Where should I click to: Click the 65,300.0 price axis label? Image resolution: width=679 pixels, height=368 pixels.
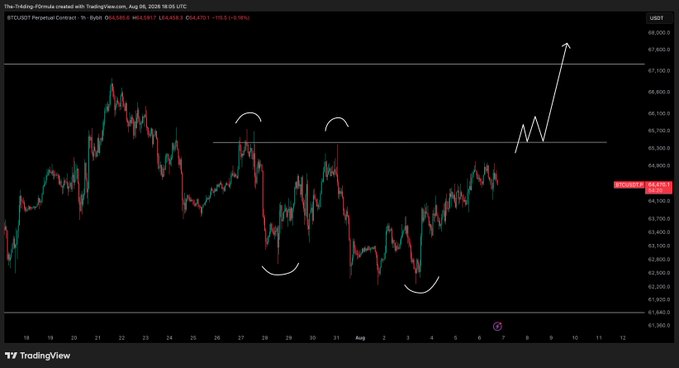point(659,148)
